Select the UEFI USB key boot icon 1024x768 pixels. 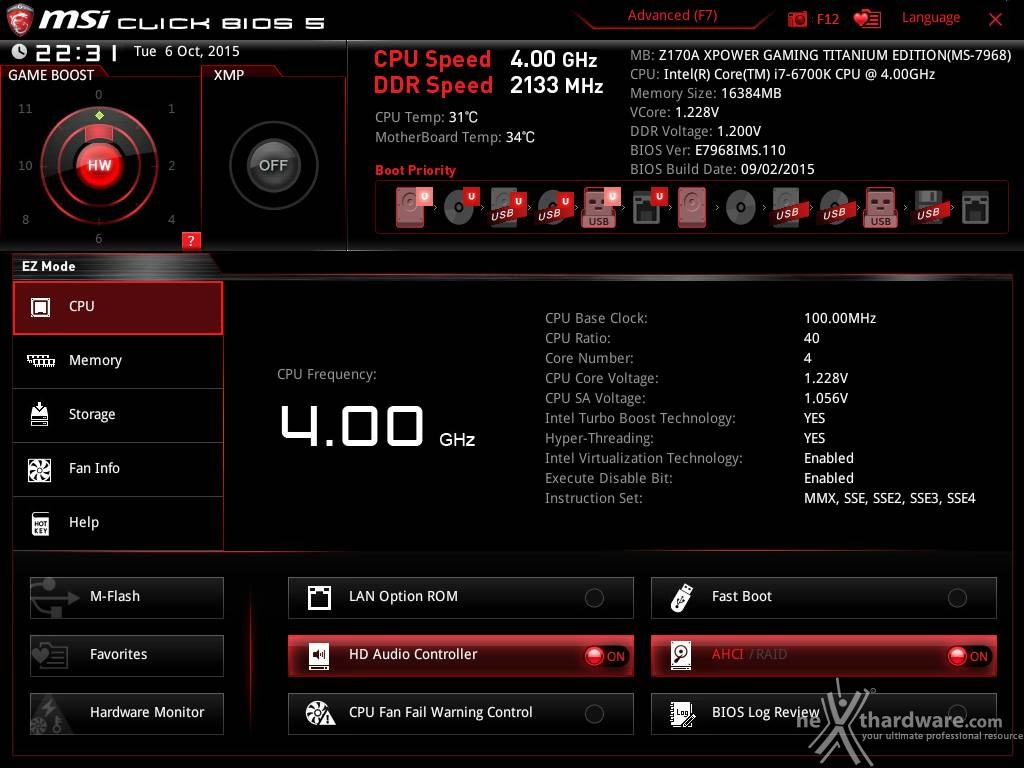600,208
